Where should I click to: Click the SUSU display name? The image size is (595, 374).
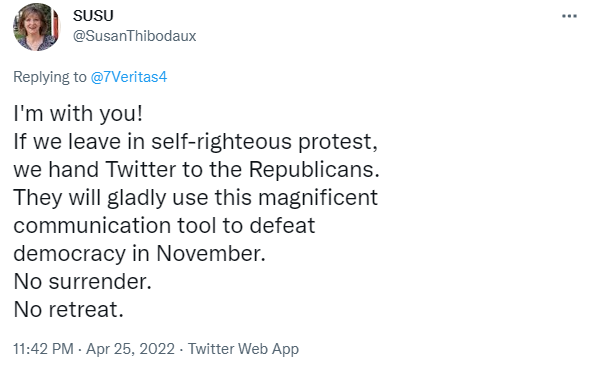click(x=93, y=16)
